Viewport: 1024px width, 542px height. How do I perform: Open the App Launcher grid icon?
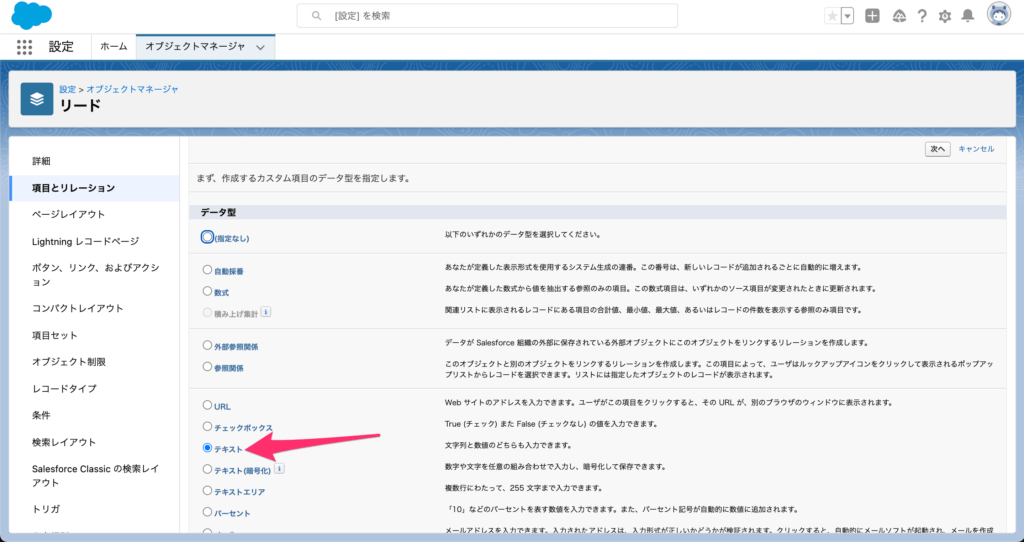pyautogui.click(x=25, y=47)
